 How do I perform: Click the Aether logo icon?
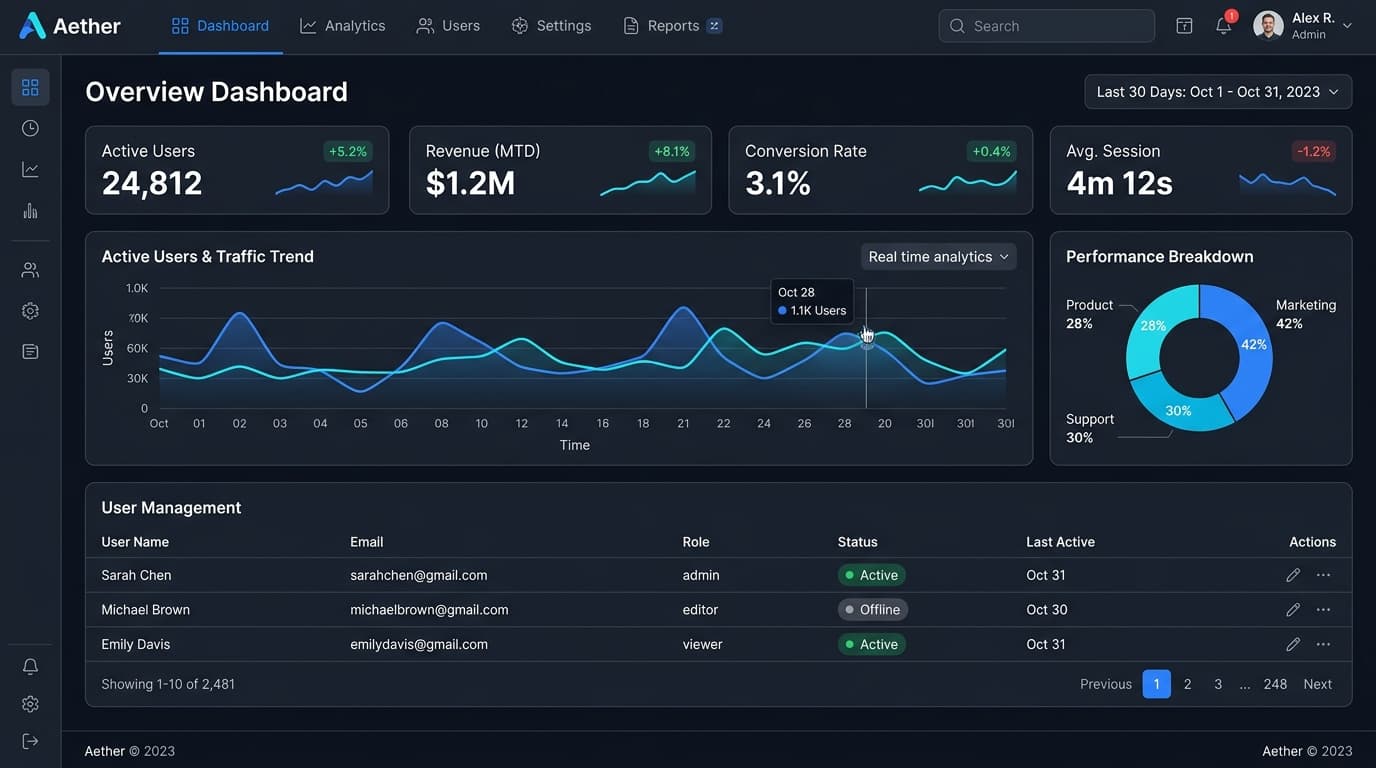pos(33,26)
